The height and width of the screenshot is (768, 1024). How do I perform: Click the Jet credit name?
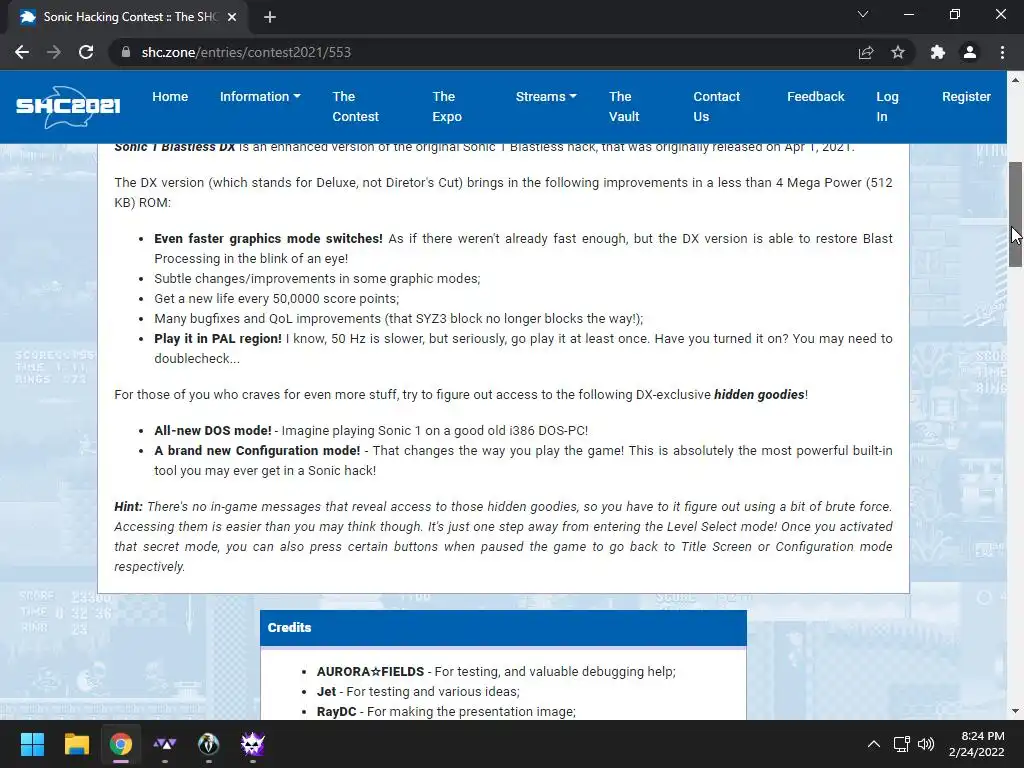pos(327,692)
